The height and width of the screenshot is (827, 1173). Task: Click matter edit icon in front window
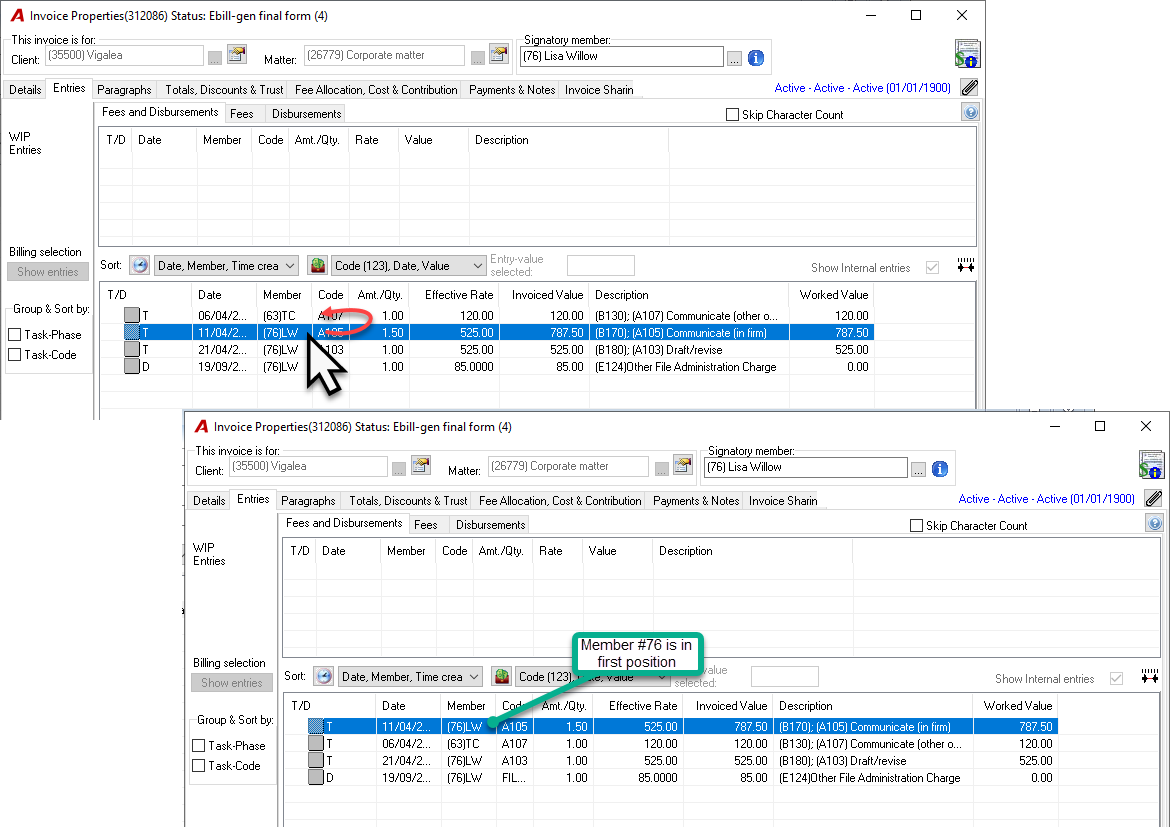point(682,466)
